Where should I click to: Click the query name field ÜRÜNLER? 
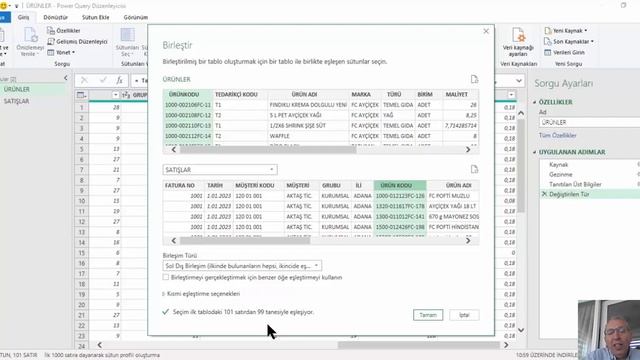[589, 122]
